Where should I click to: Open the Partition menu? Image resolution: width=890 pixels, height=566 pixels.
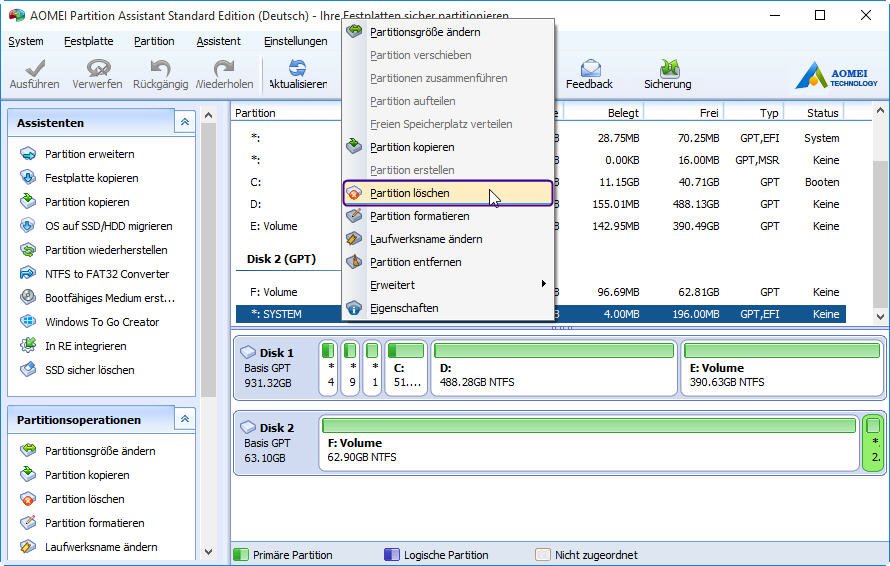pyautogui.click(x=154, y=41)
